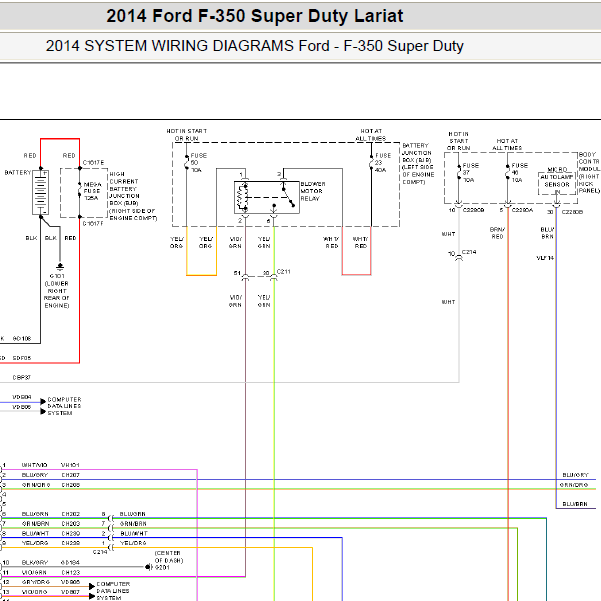This screenshot has height=601, width=601.
Task: Select the C2280D connector label
Action: pos(572,212)
